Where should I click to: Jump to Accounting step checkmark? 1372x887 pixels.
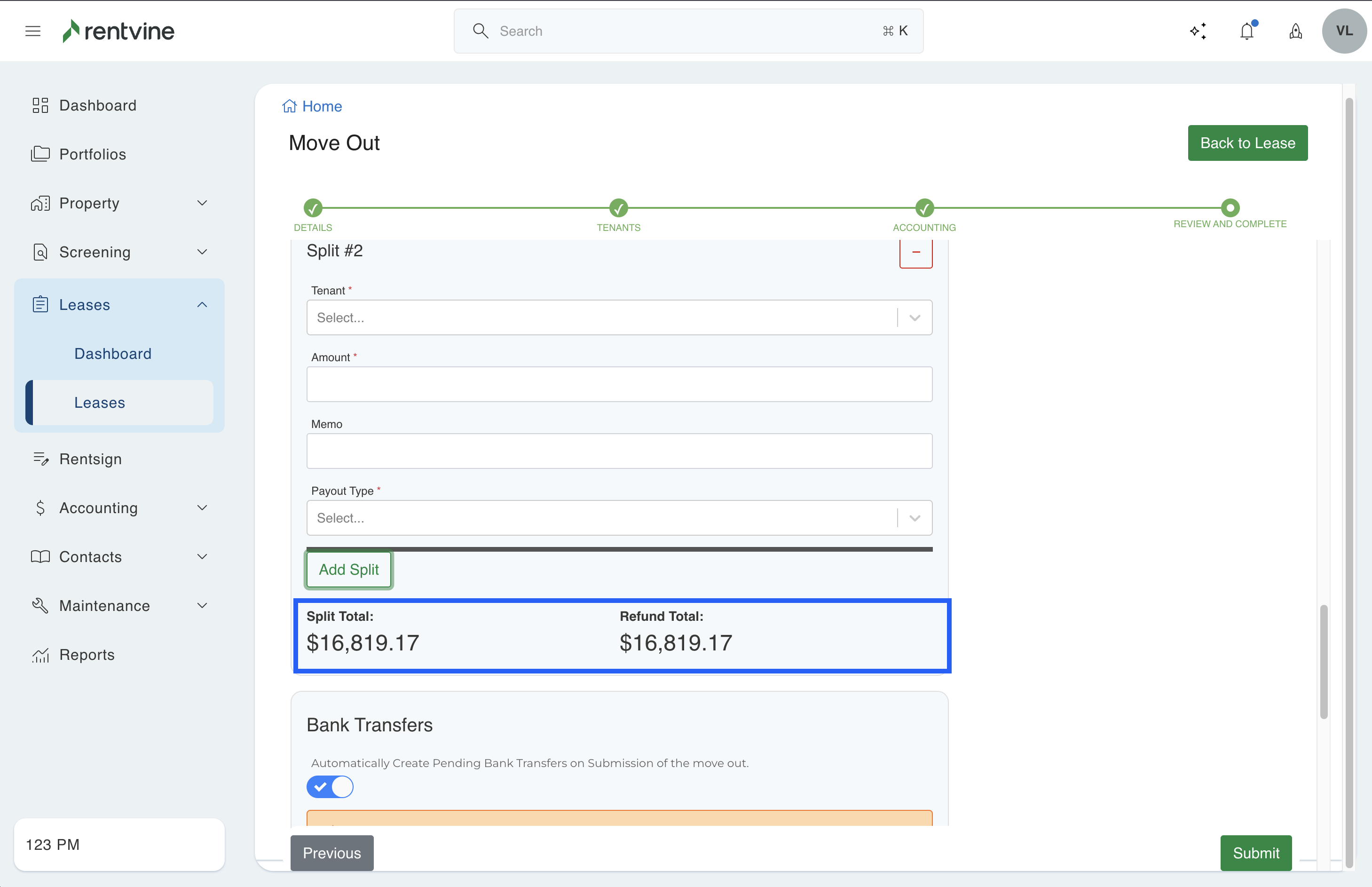[924, 207]
